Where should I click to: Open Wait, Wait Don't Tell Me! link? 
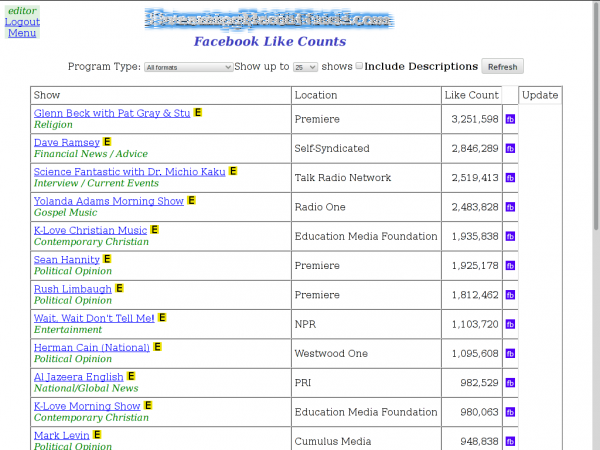[x=94, y=318]
